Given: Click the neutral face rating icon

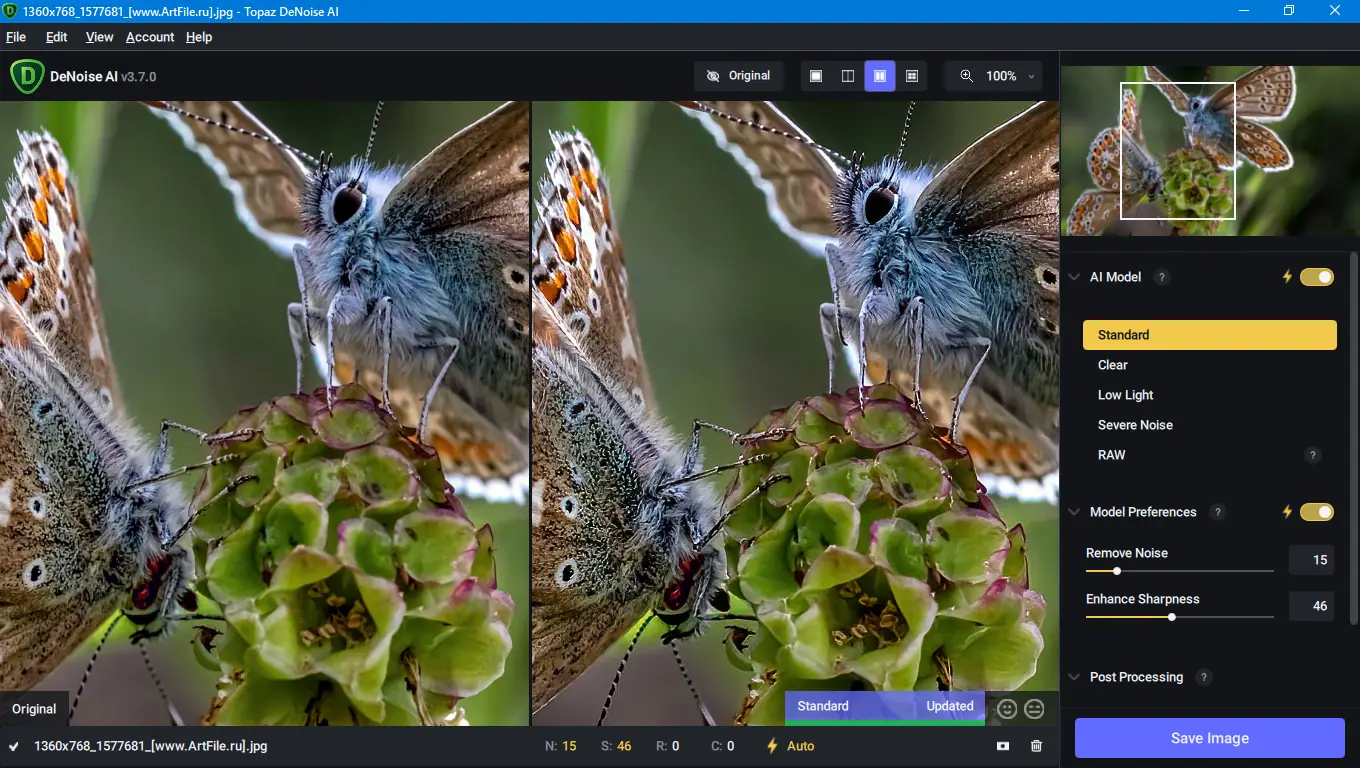Looking at the screenshot, I should pos(1034,708).
